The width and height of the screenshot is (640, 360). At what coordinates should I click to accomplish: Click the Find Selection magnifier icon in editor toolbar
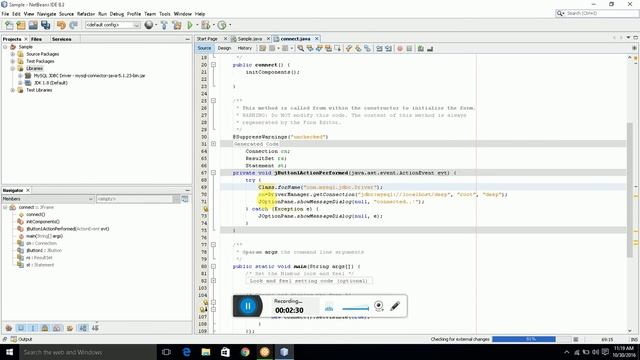point(301,49)
